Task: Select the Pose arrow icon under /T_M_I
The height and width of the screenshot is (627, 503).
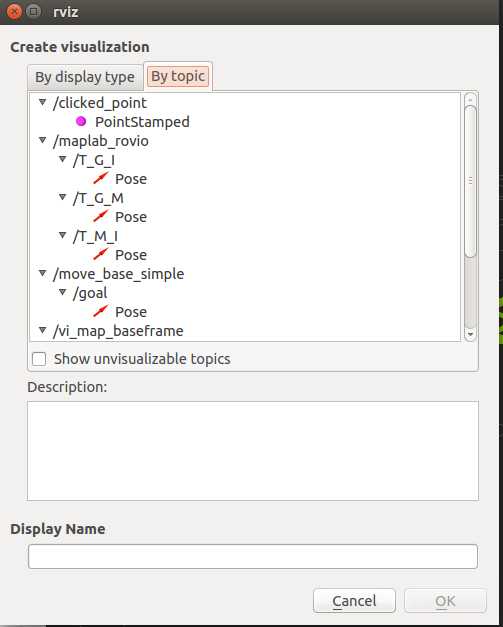Action: click(101, 254)
